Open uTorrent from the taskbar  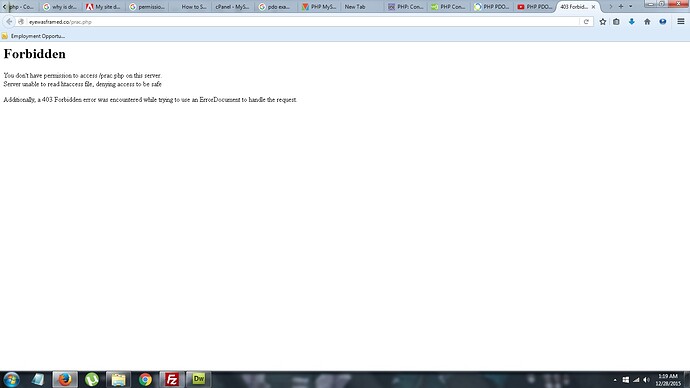(x=92, y=379)
